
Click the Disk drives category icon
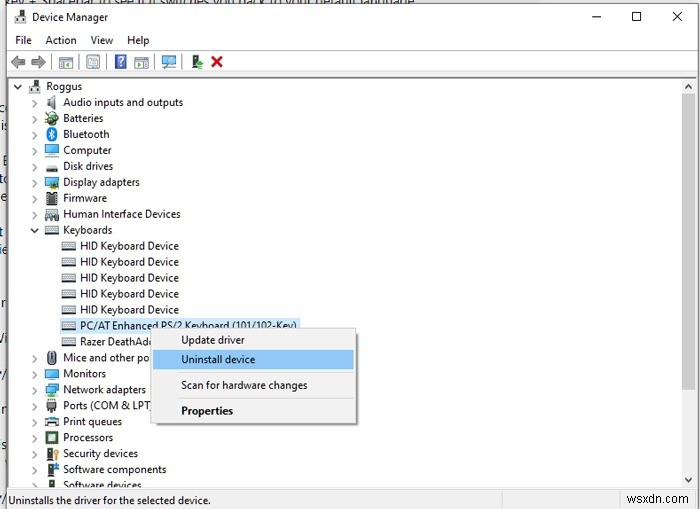coord(52,168)
